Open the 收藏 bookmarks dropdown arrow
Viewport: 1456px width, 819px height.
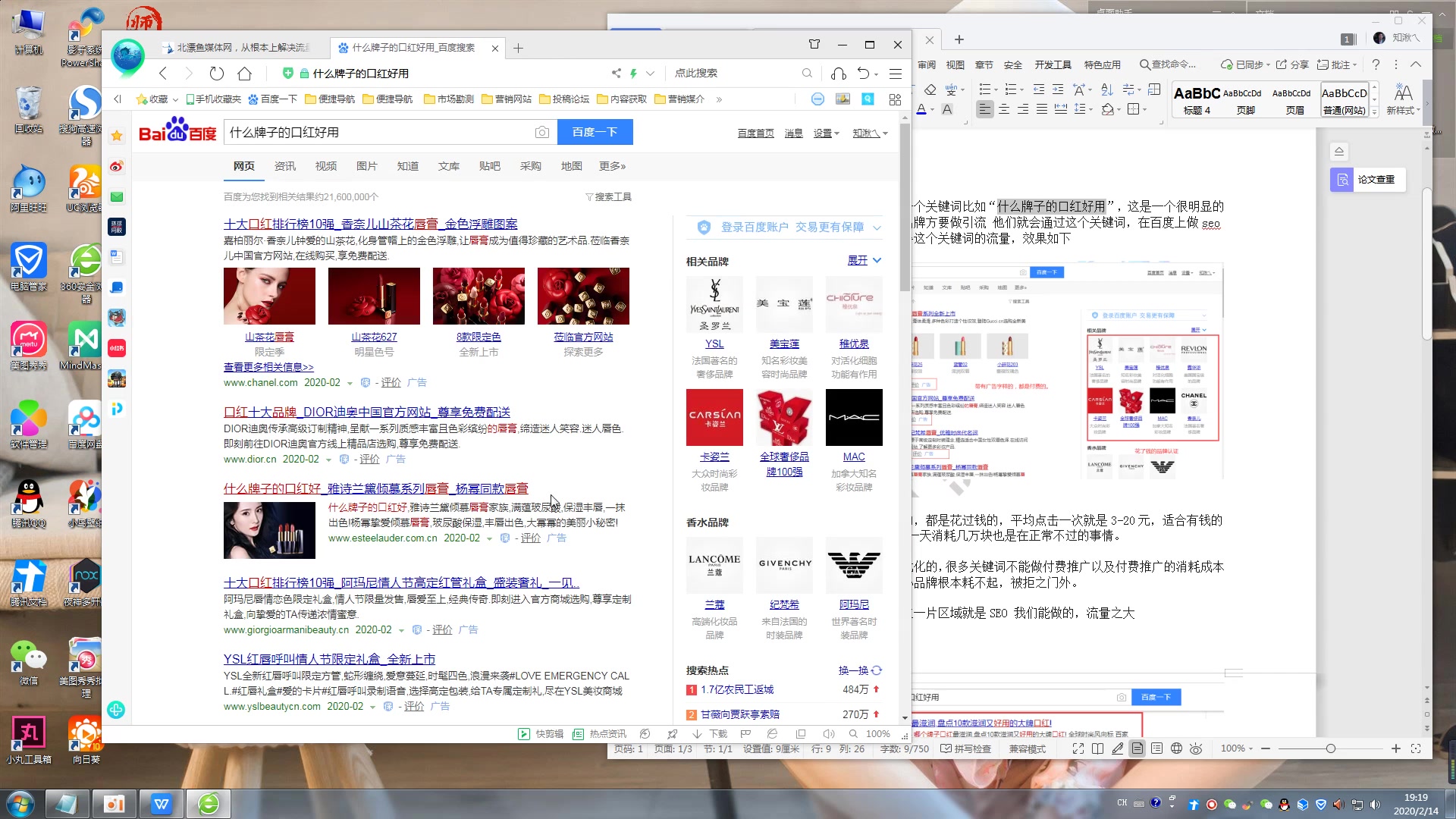175,99
